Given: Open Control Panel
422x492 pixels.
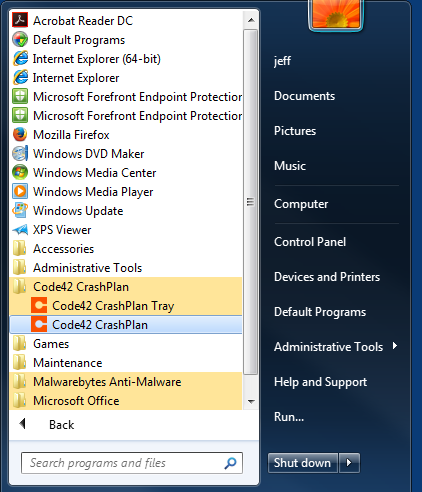Looking at the screenshot, I should [x=310, y=242].
